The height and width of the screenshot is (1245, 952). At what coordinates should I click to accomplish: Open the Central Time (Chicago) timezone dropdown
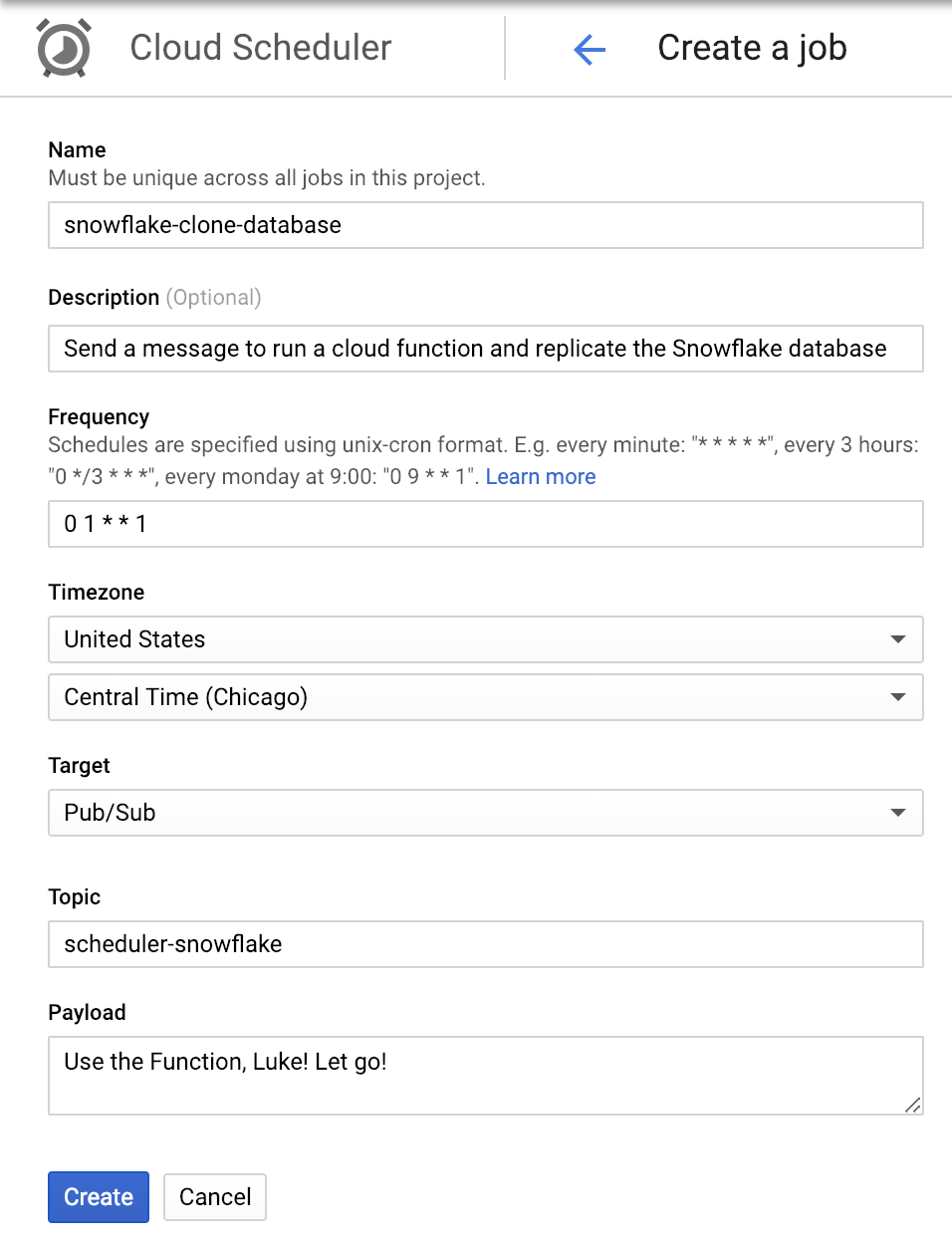tap(485, 697)
